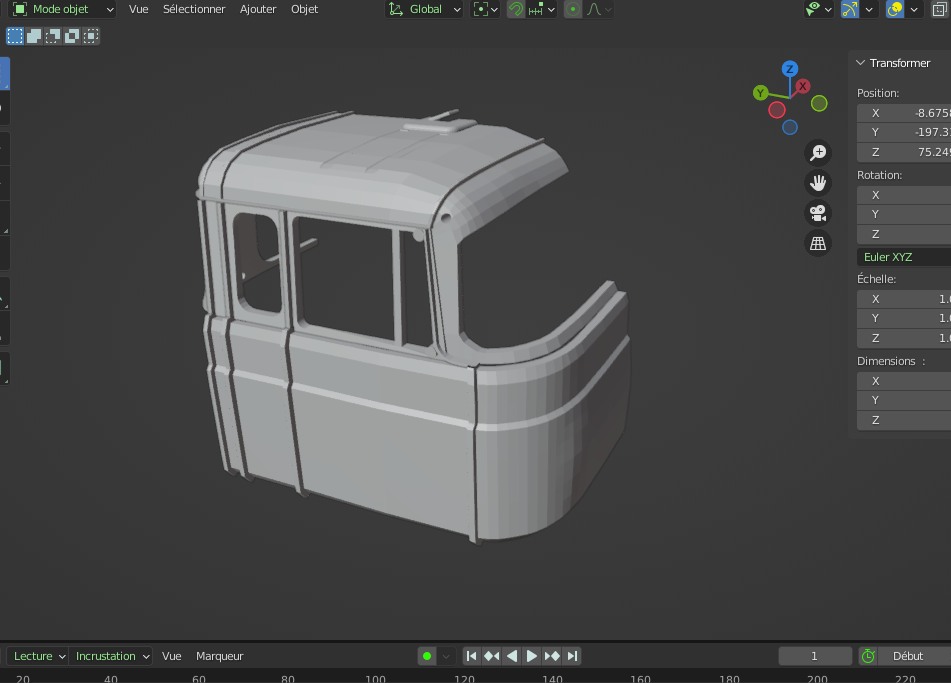
Task: Open the Ajouter menu
Action: click(x=258, y=9)
